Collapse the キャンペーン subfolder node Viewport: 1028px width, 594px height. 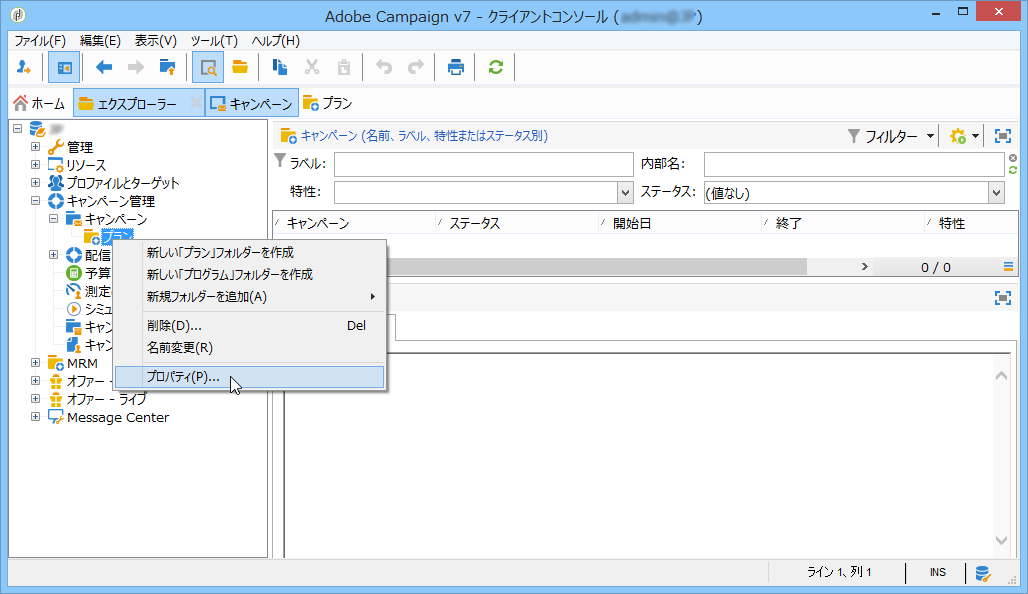click(54, 218)
